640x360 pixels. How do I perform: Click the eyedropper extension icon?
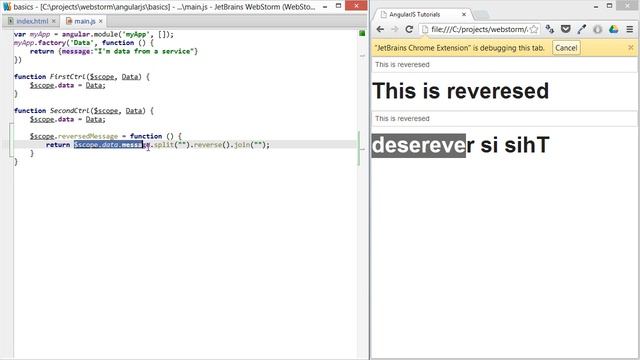(x=581, y=29)
